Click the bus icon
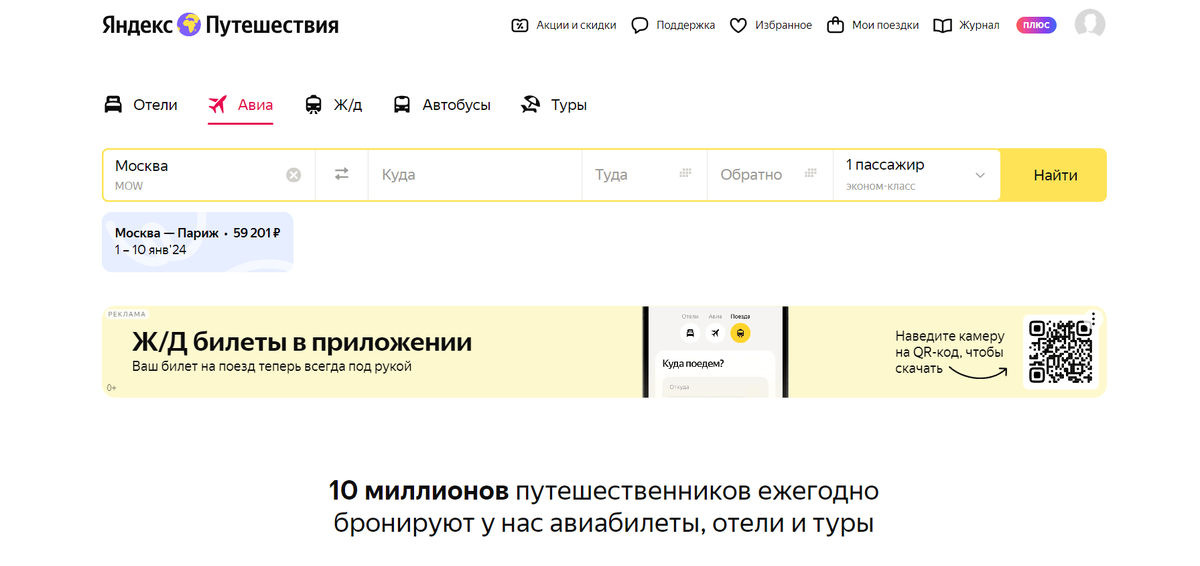This screenshot has width=1200, height=566. [402, 105]
